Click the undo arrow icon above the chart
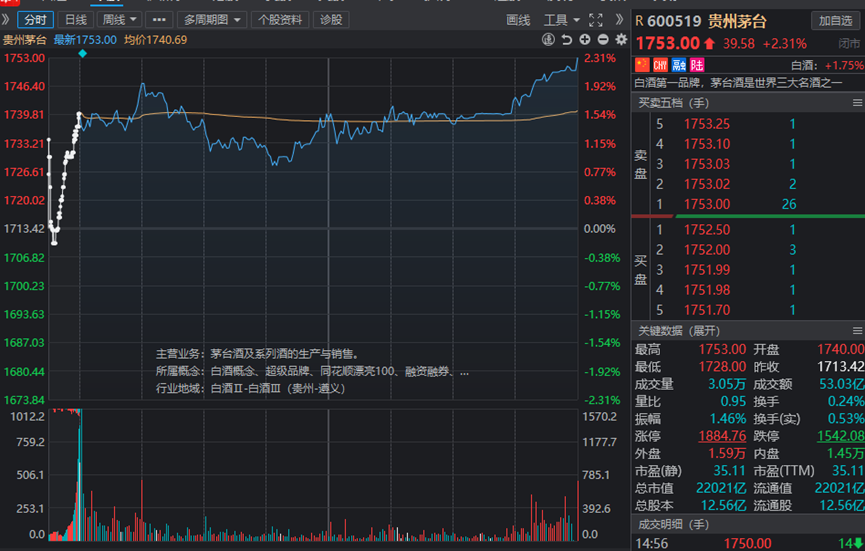Screen dimensions: 865x551 point(567,39)
